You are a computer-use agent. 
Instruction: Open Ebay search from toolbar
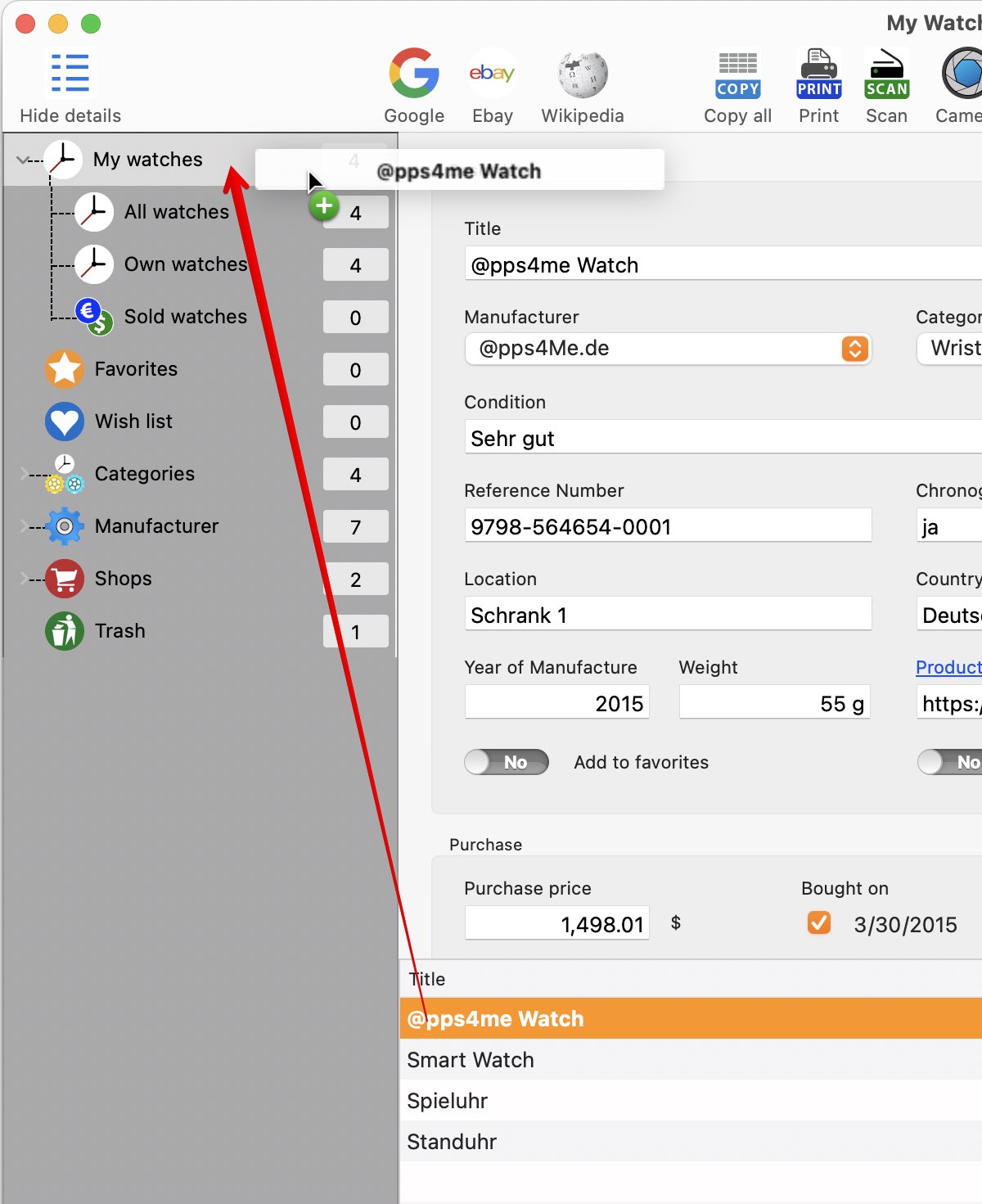click(x=492, y=73)
